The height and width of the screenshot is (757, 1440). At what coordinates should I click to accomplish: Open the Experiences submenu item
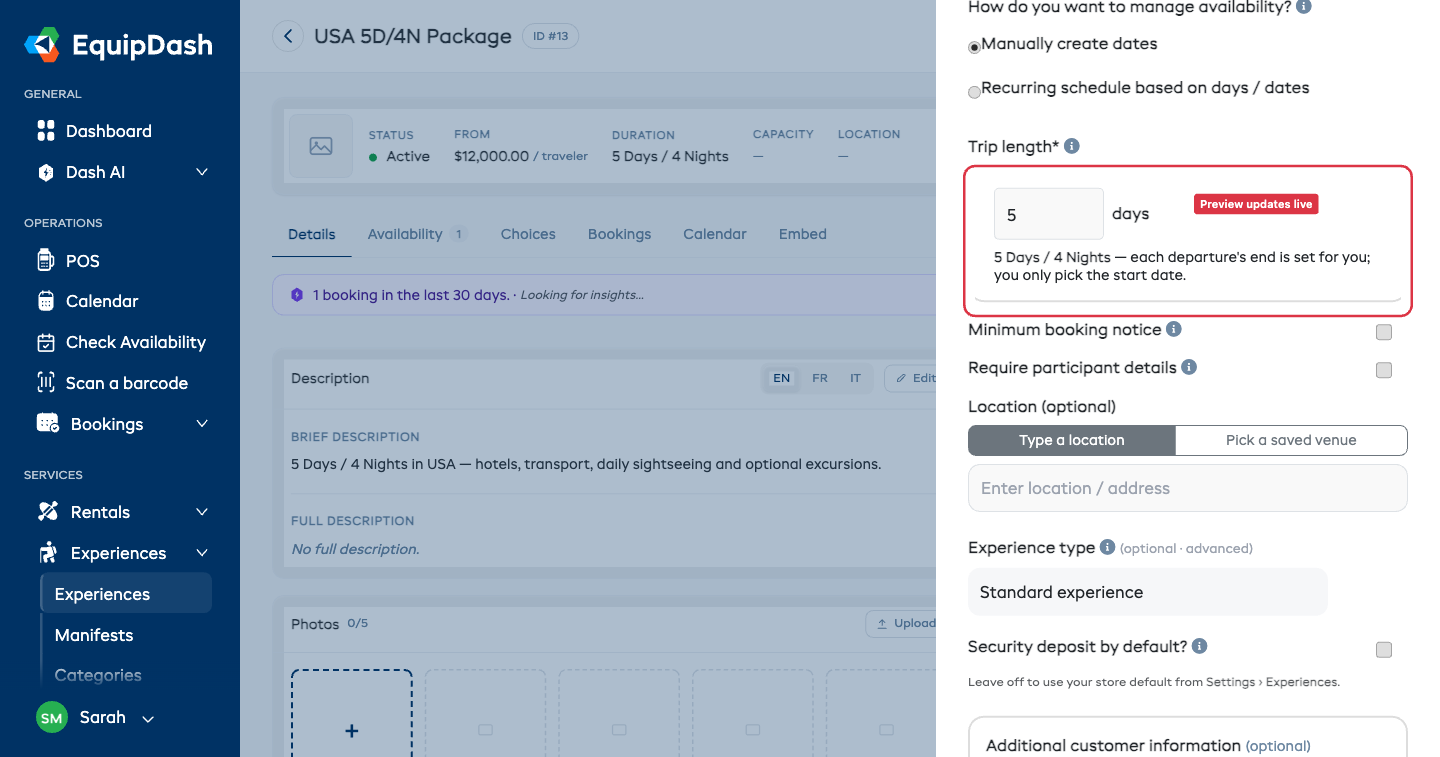coord(126,594)
